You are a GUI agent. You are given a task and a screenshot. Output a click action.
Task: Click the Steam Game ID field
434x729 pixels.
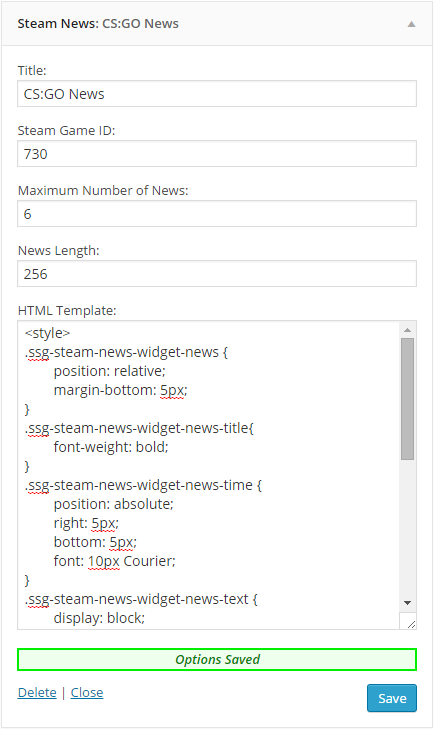coord(217,153)
